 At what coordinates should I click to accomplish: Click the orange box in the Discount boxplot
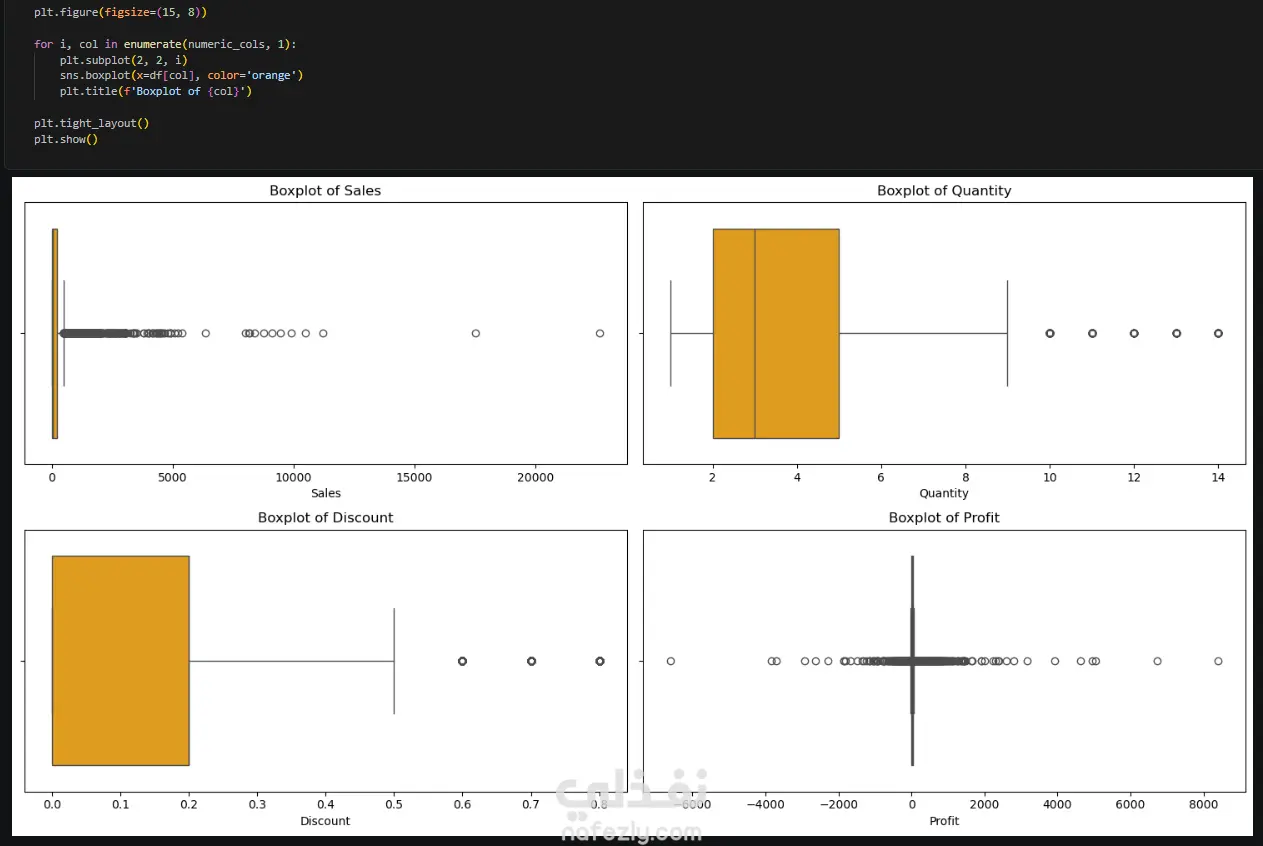click(120, 660)
